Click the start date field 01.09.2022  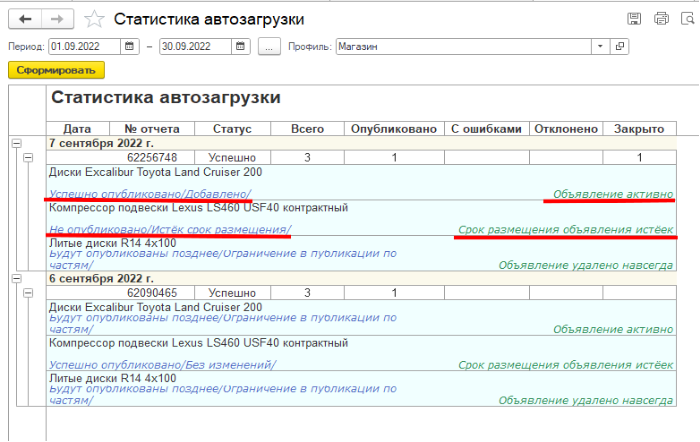pyautogui.click(x=84, y=46)
